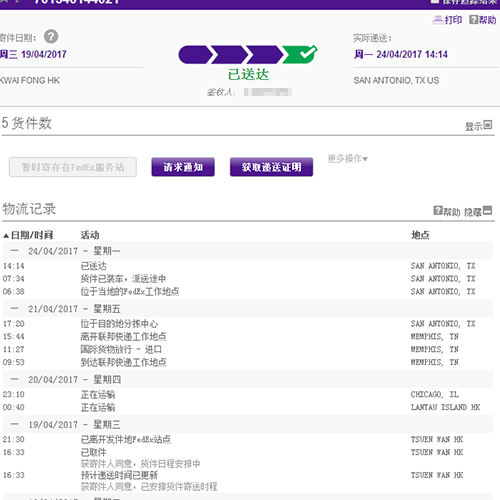The width and height of the screenshot is (500, 500).
Task: Click the green 已送达 status text
Action: coord(248,74)
